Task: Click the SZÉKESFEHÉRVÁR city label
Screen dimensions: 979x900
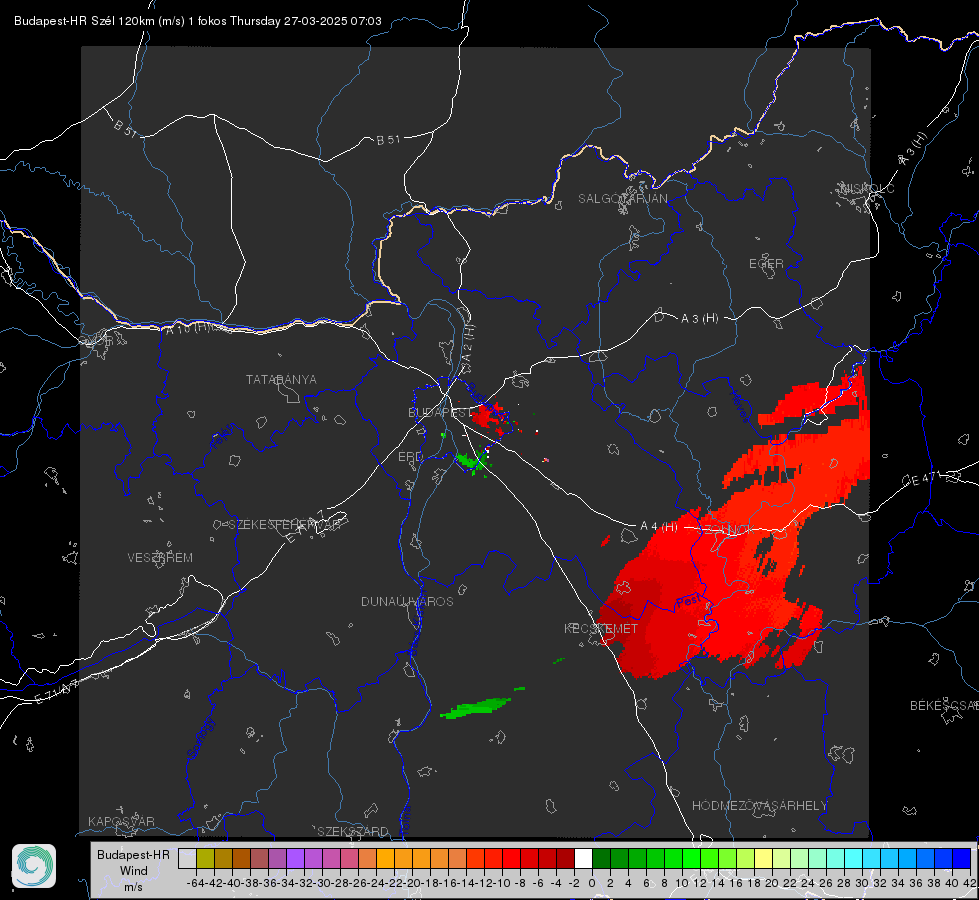Action: [x=284, y=525]
